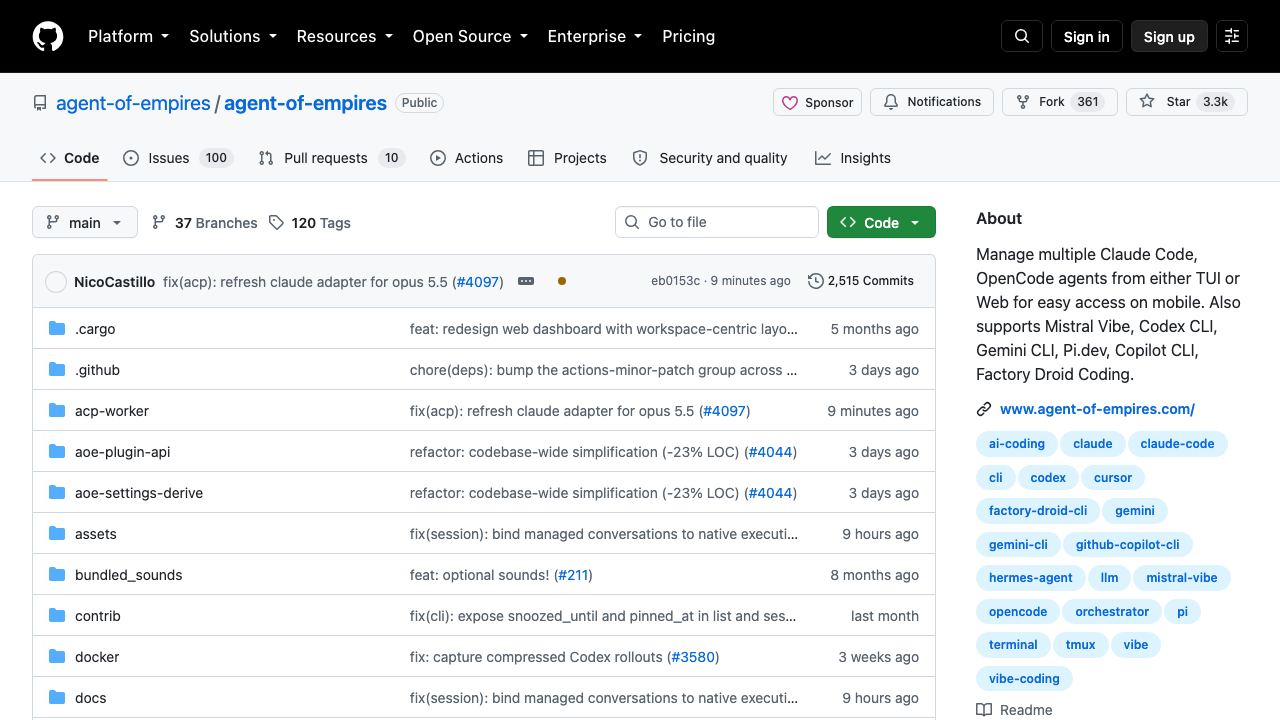This screenshot has width=1280, height=720.
Task: Go to GitHub homepage via Octocat logo
Action: [x=48, y=36]
